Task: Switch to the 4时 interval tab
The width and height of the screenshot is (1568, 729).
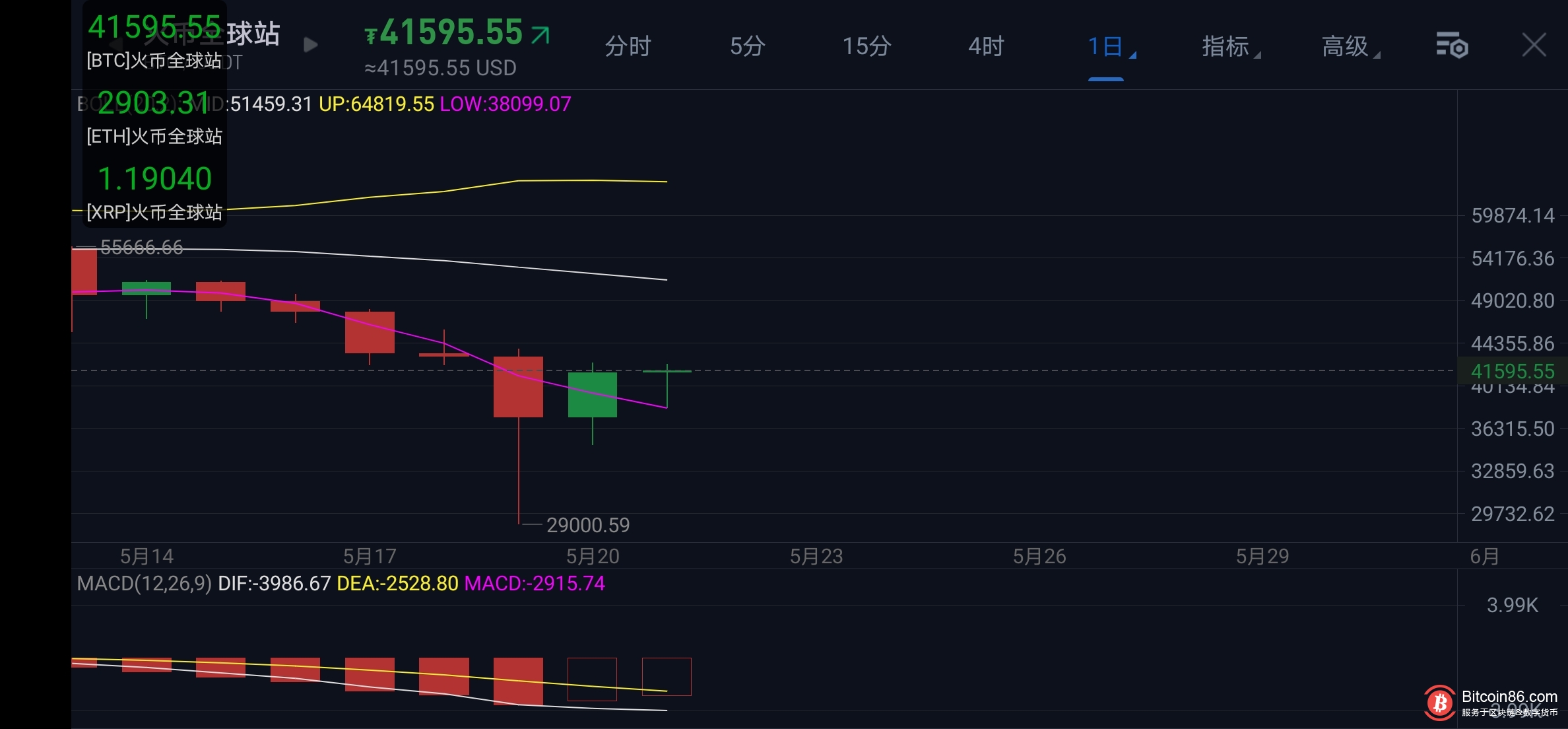Action: click(986, 46)
